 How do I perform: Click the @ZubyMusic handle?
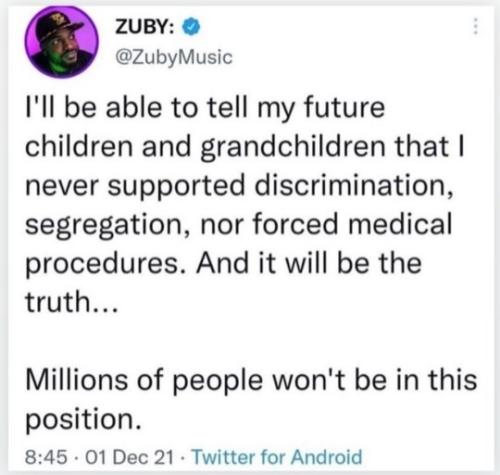[x=173, y=57]
